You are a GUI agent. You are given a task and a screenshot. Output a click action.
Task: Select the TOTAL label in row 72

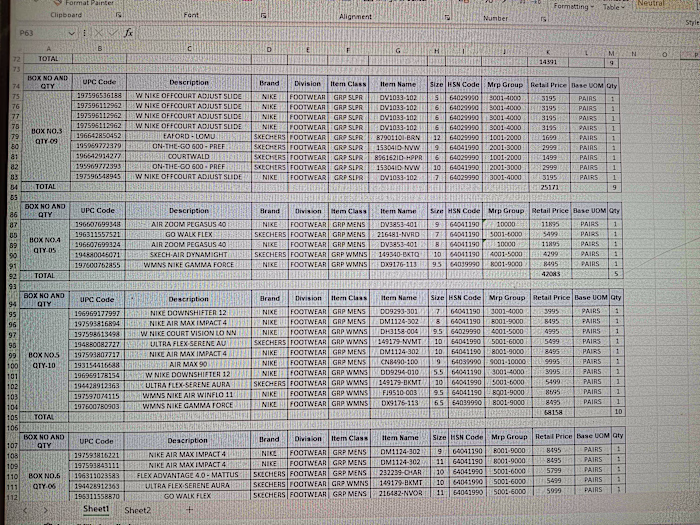tap(48, 58)
